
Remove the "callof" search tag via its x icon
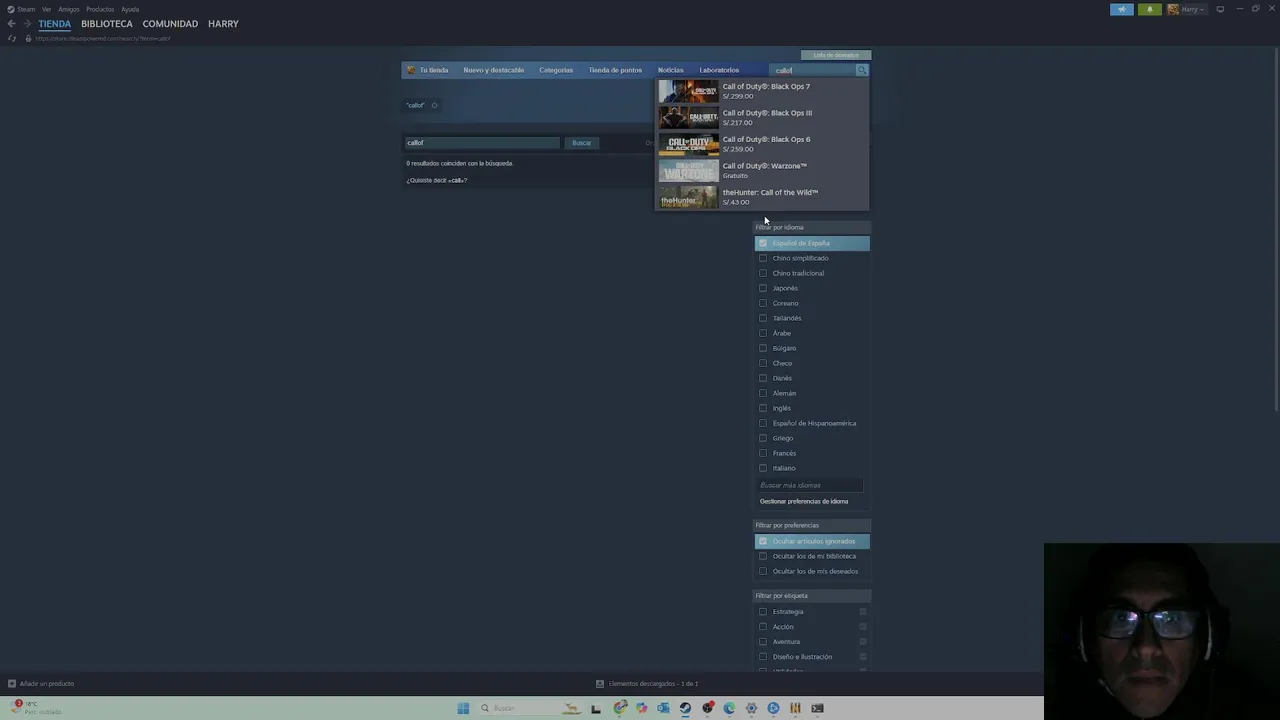tap(434, 105)
